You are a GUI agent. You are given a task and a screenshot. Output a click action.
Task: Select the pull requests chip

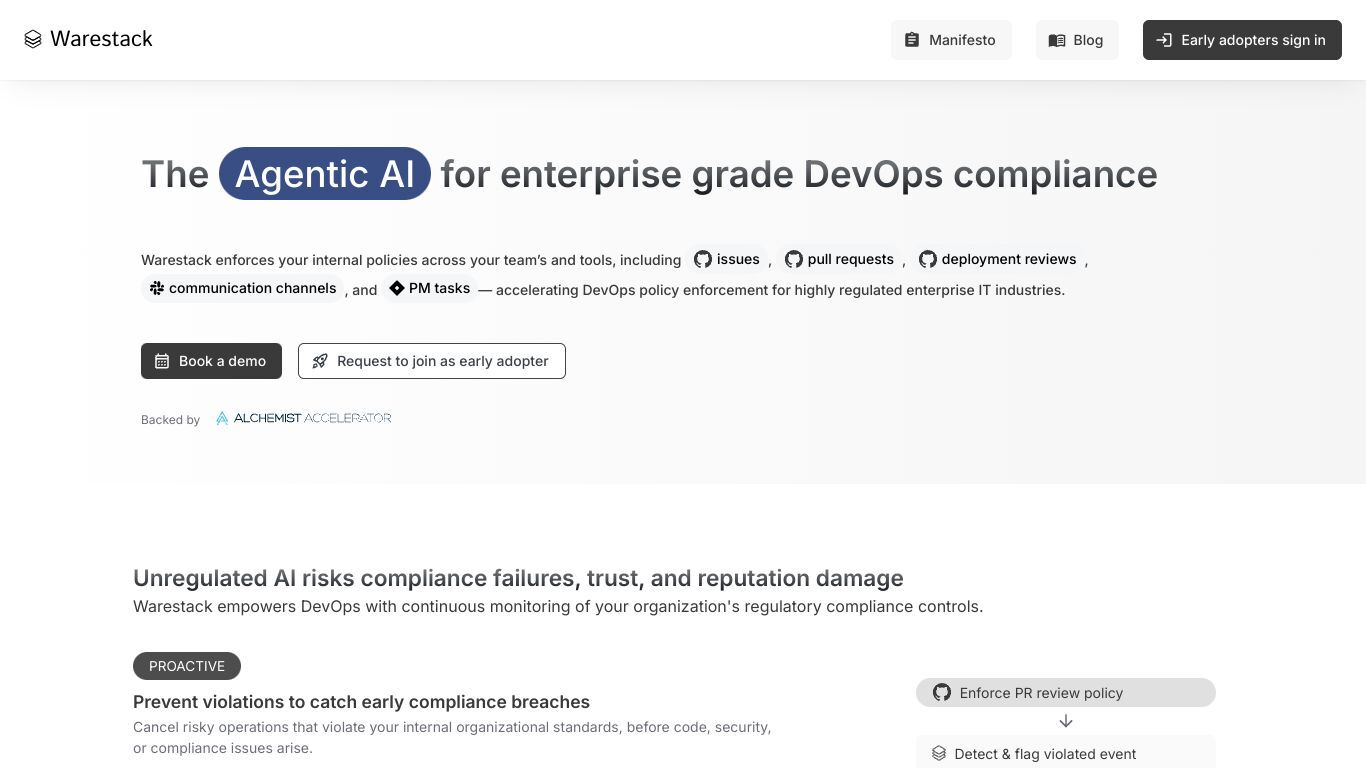point(839,259)
